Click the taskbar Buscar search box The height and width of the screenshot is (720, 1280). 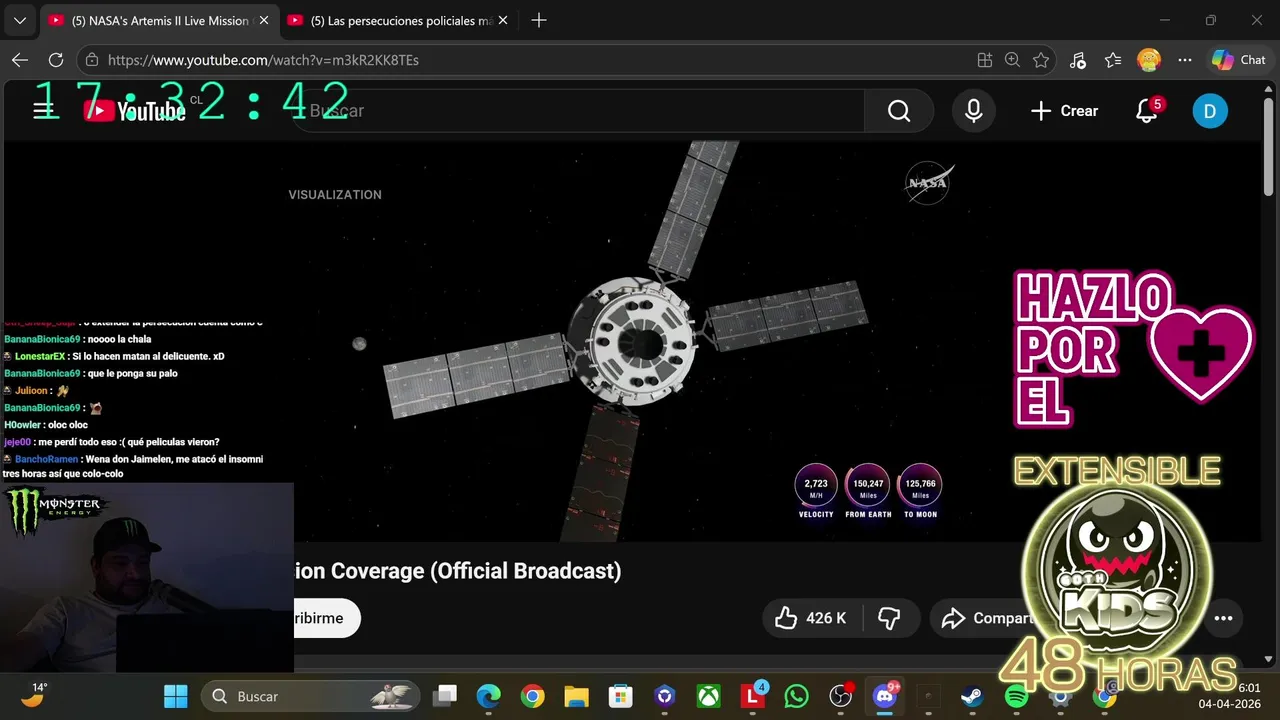(x=311, y=696)
